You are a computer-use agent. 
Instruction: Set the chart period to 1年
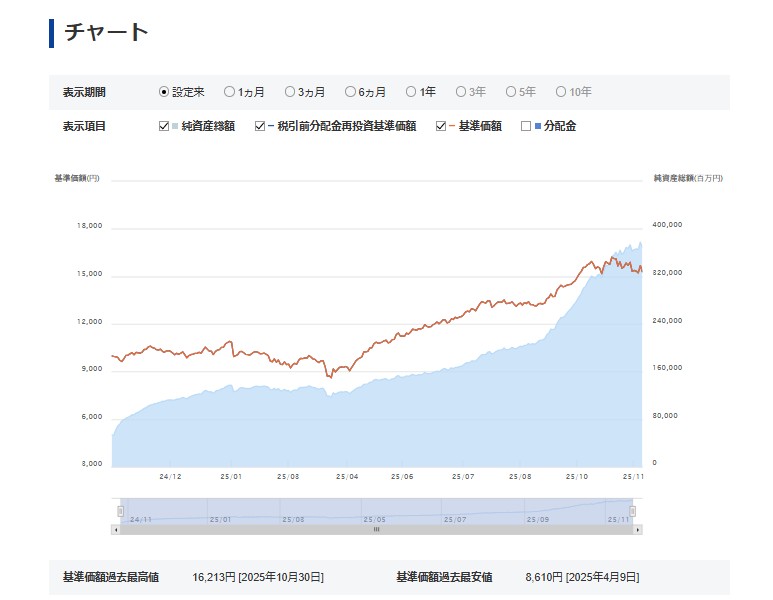(x=411, y=92)
